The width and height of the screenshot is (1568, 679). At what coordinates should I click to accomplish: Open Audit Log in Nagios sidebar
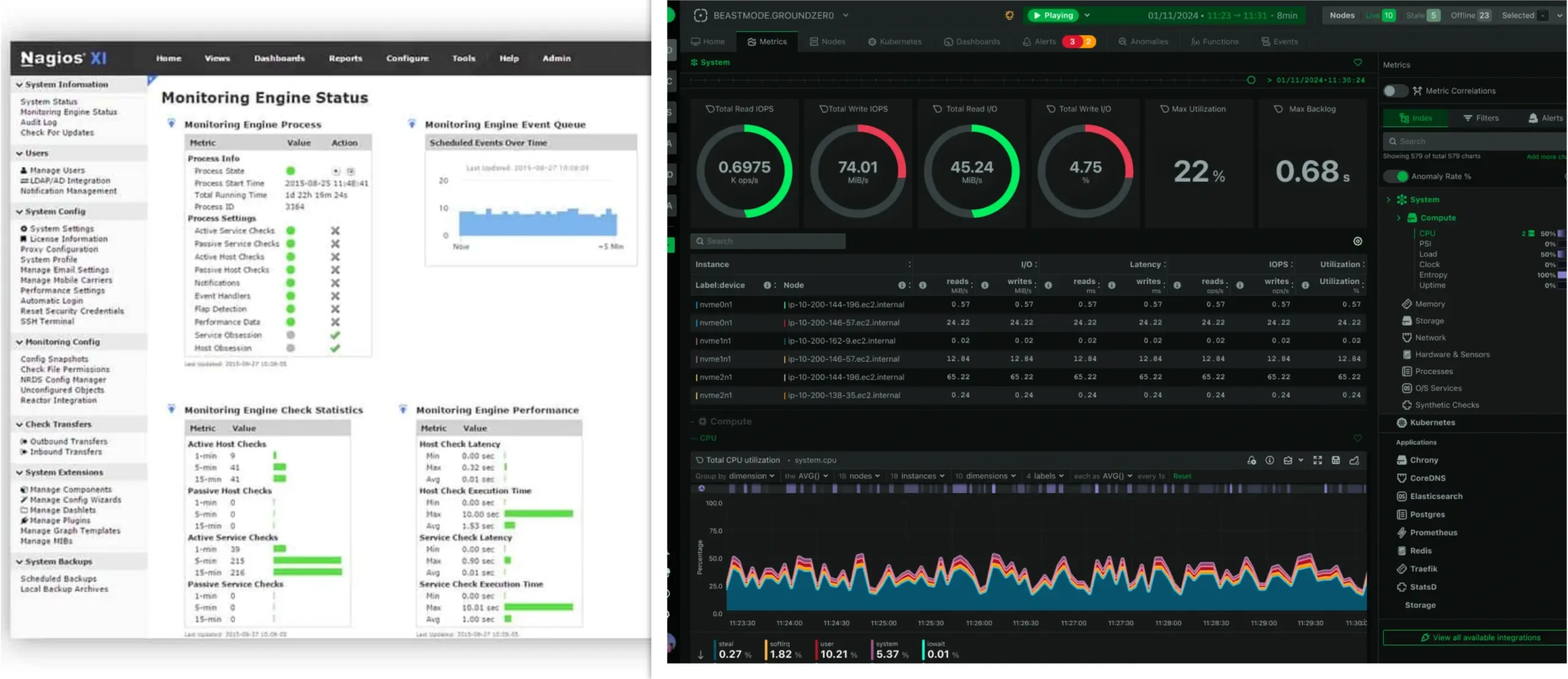(39, 123)
